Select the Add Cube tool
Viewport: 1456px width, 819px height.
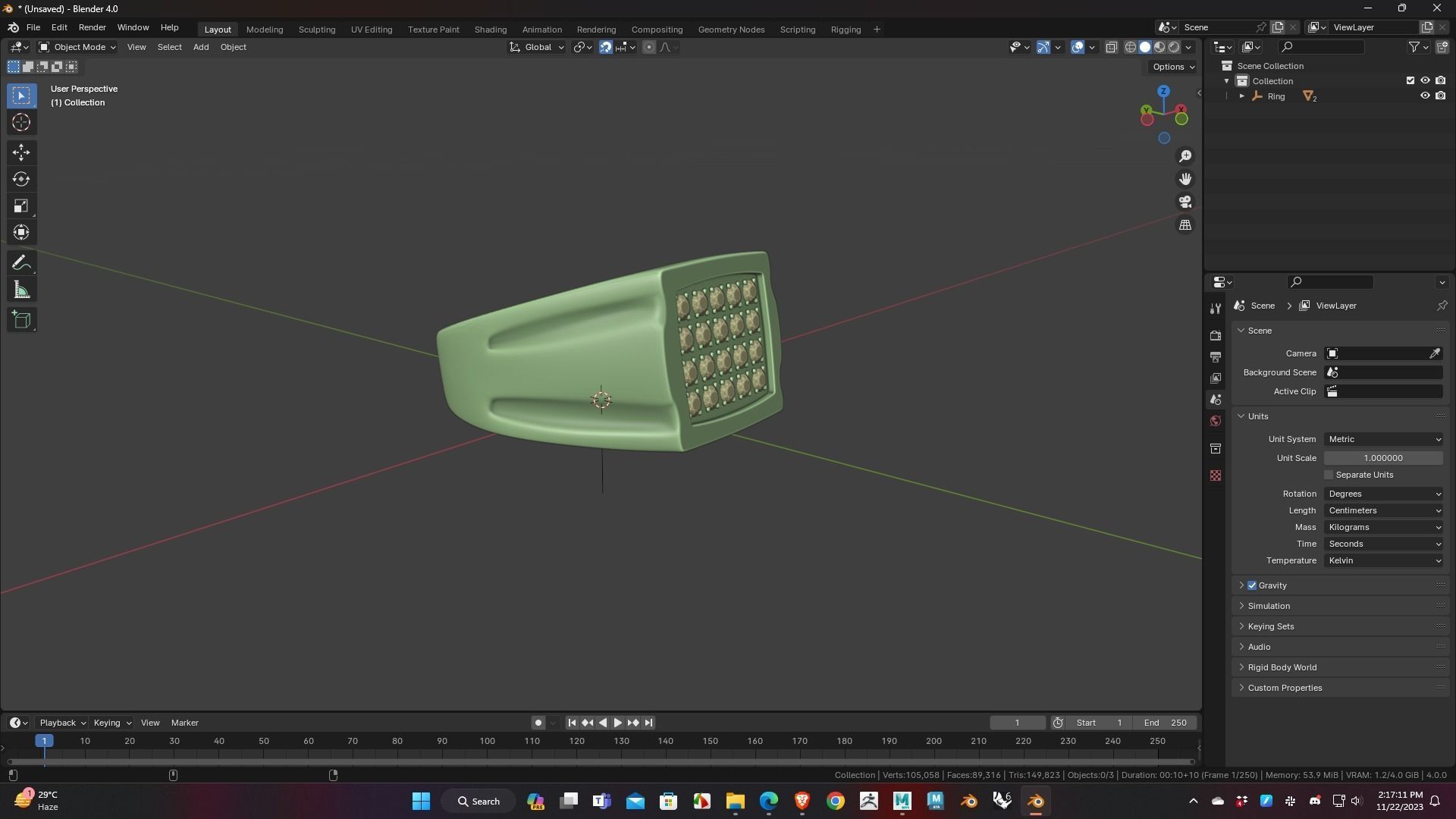[x=21, y=320]
